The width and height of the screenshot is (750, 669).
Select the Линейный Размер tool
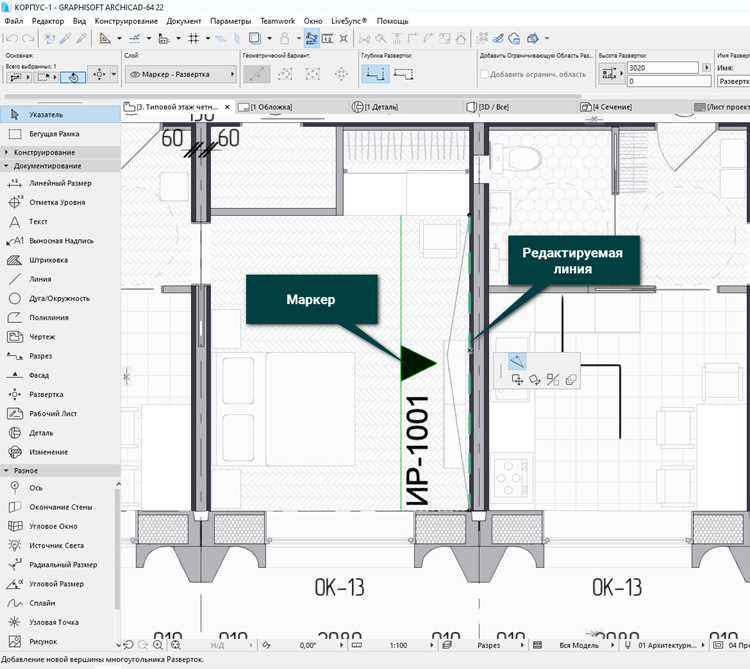[60, 183]
